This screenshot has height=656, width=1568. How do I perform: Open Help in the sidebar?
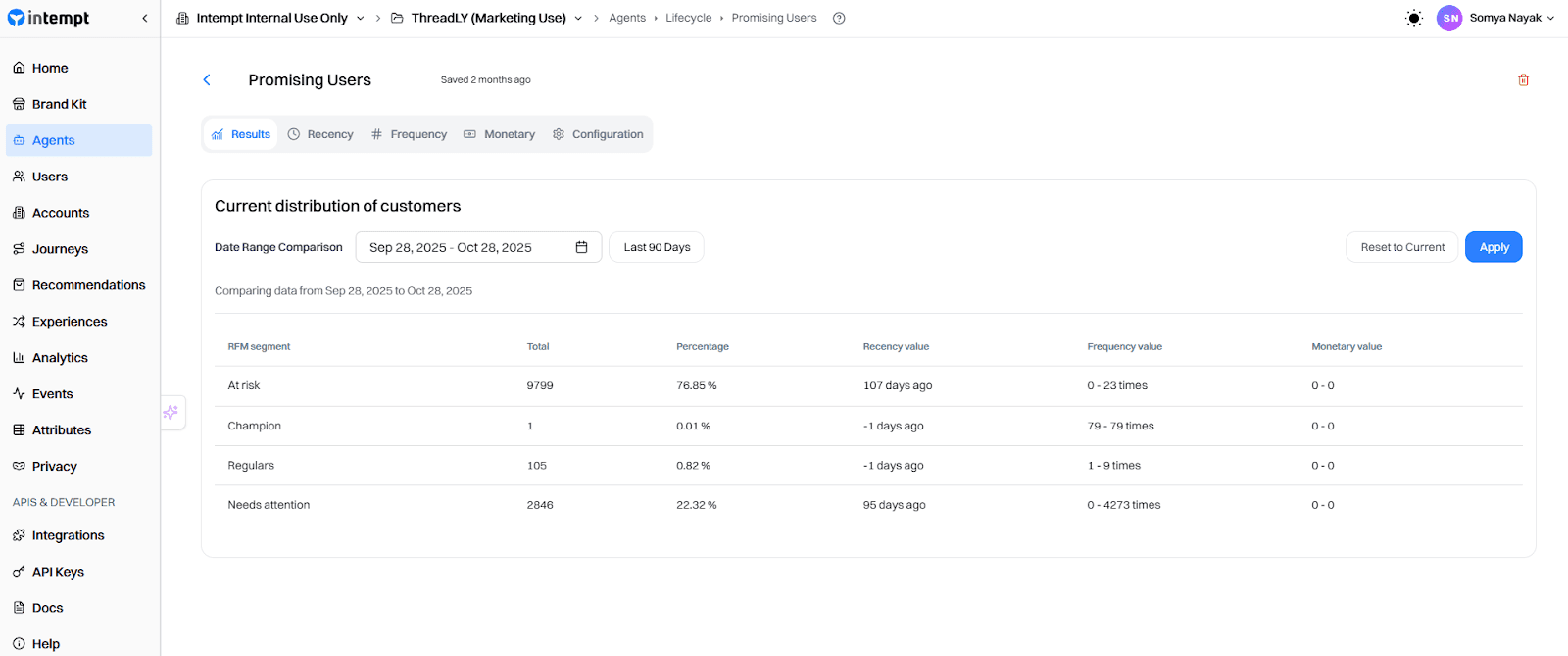pos(78,644)
